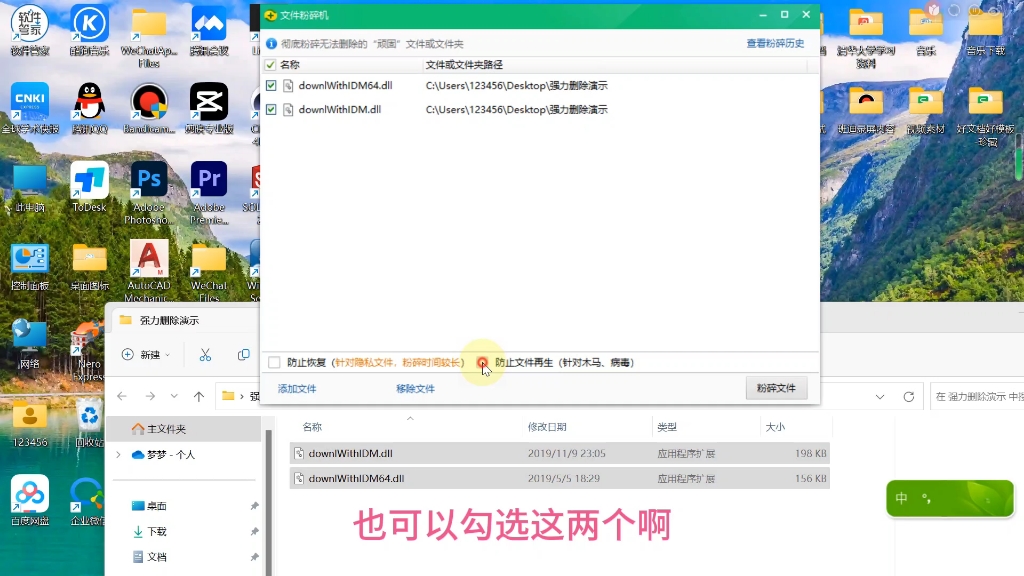Click the Copy icon in Explorer toolbar

[x=243, y=354]
